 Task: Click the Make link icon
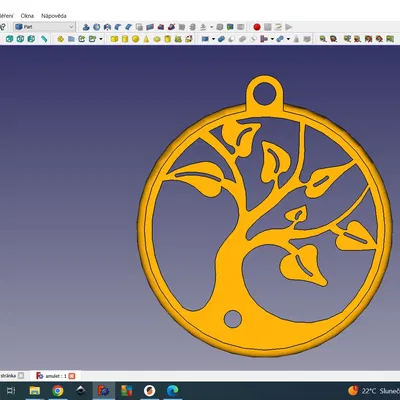click(x=82, y=39)
